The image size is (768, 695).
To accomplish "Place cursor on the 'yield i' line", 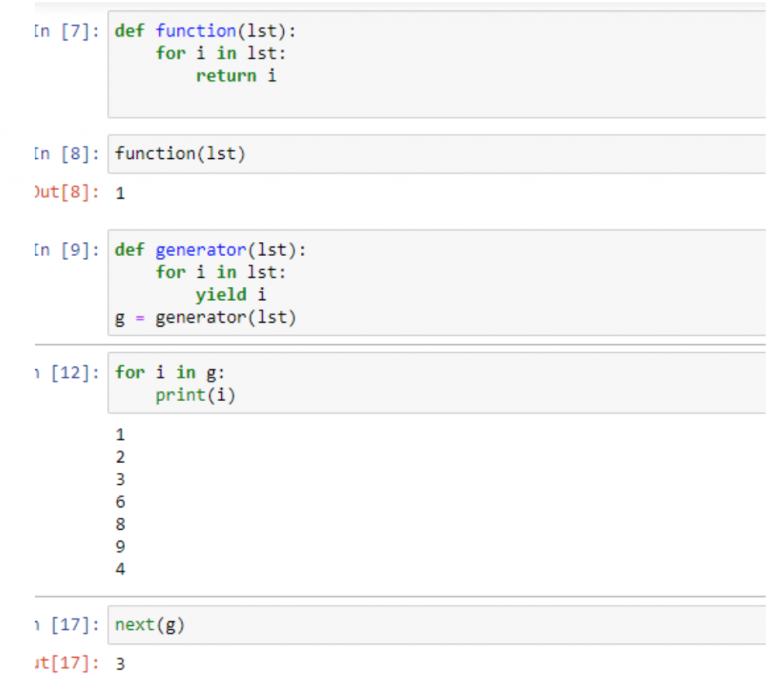I will pos(231,295).
